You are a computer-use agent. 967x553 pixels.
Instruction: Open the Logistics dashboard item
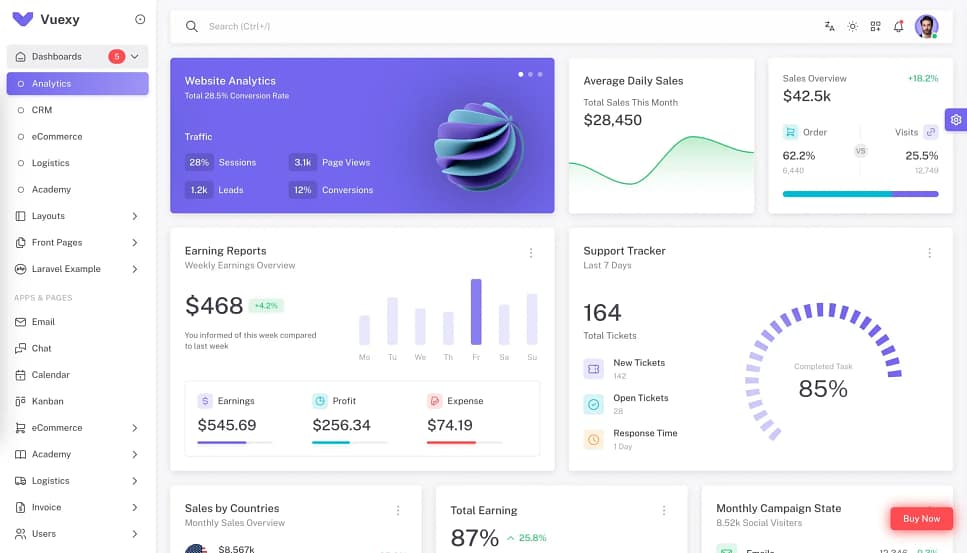pyautogui.click(x=50, y=163)
